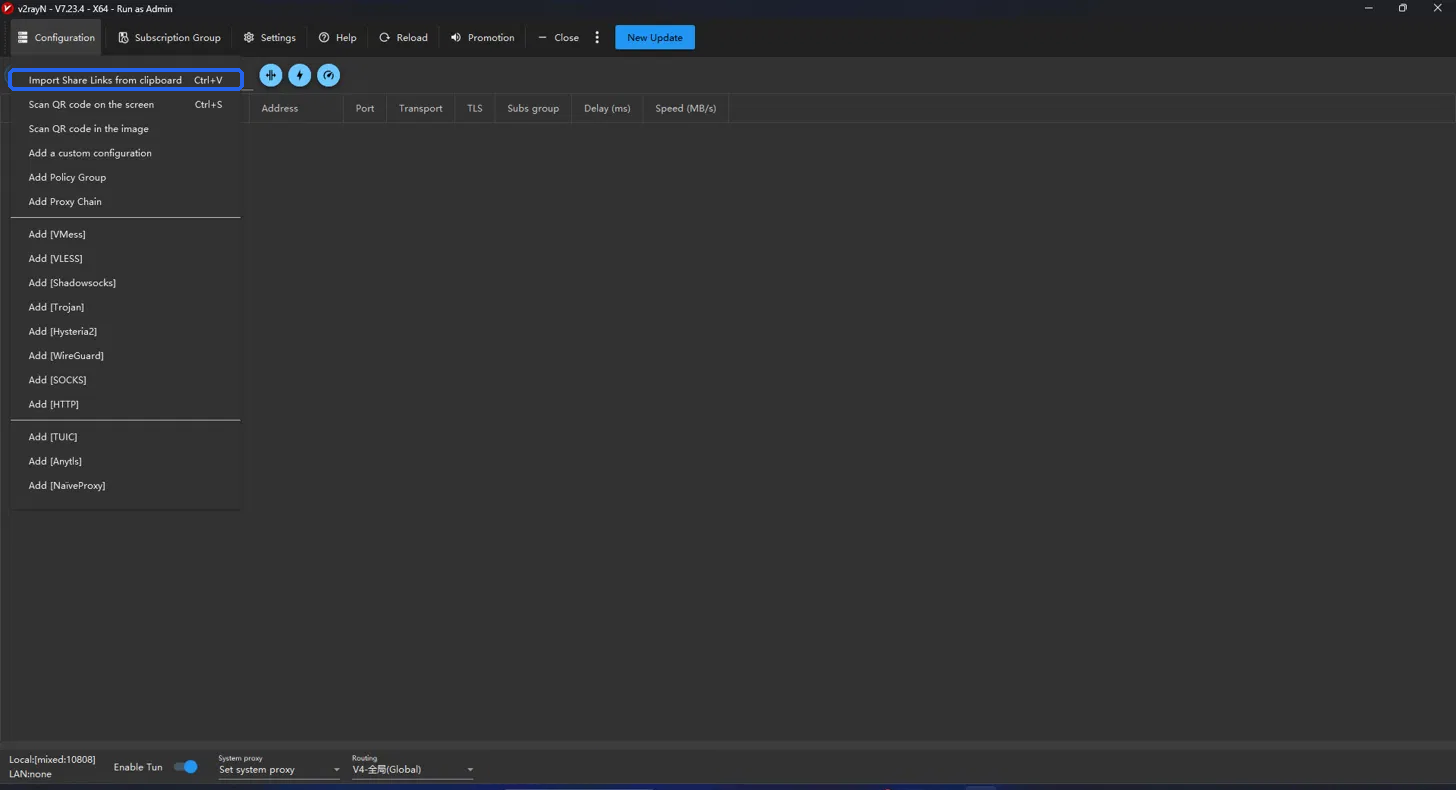
Task: Sort by the Speed (MB/s) column header
Action: tap(686, 108)
